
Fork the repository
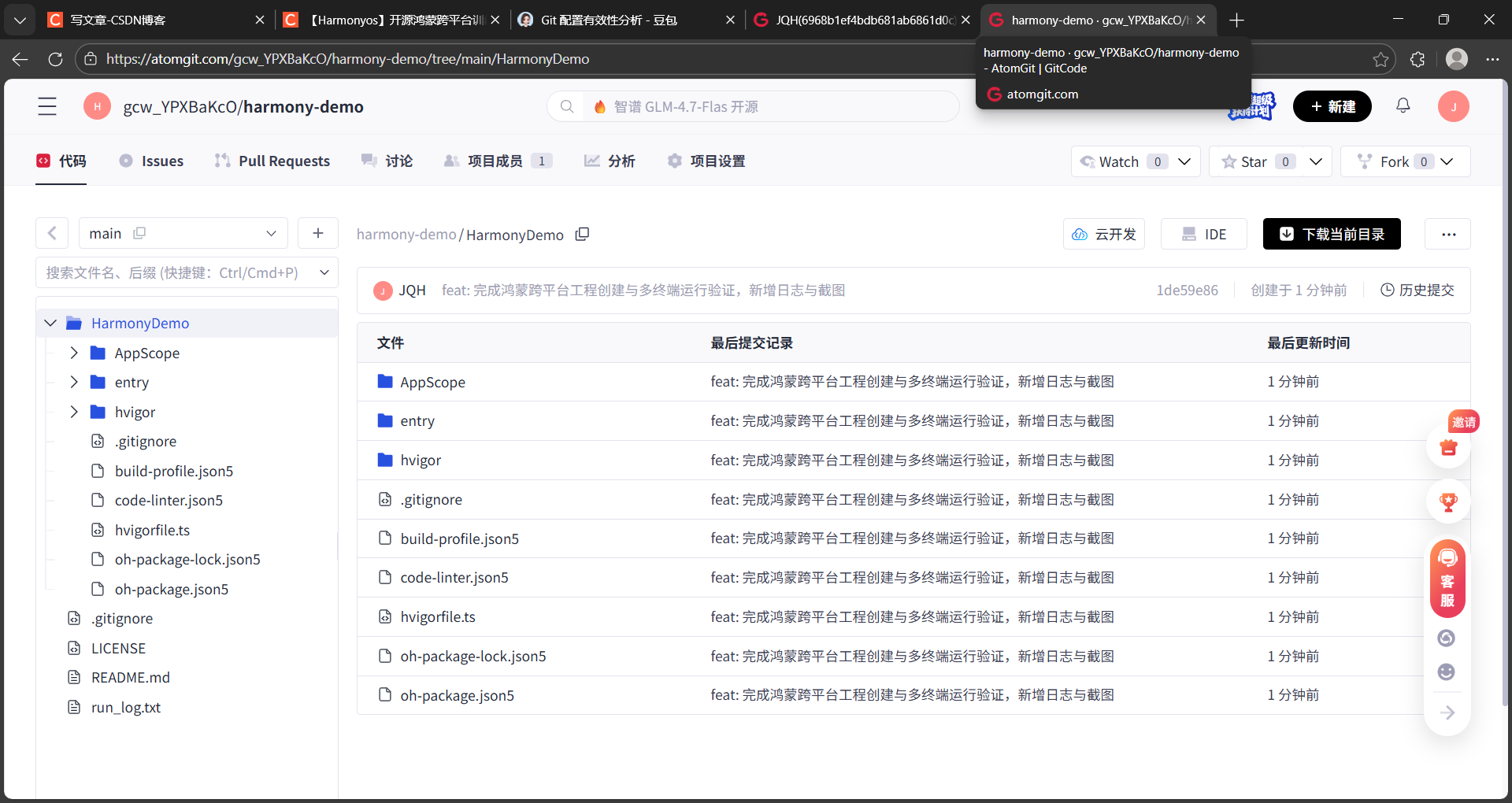[x=1392, y=161]
